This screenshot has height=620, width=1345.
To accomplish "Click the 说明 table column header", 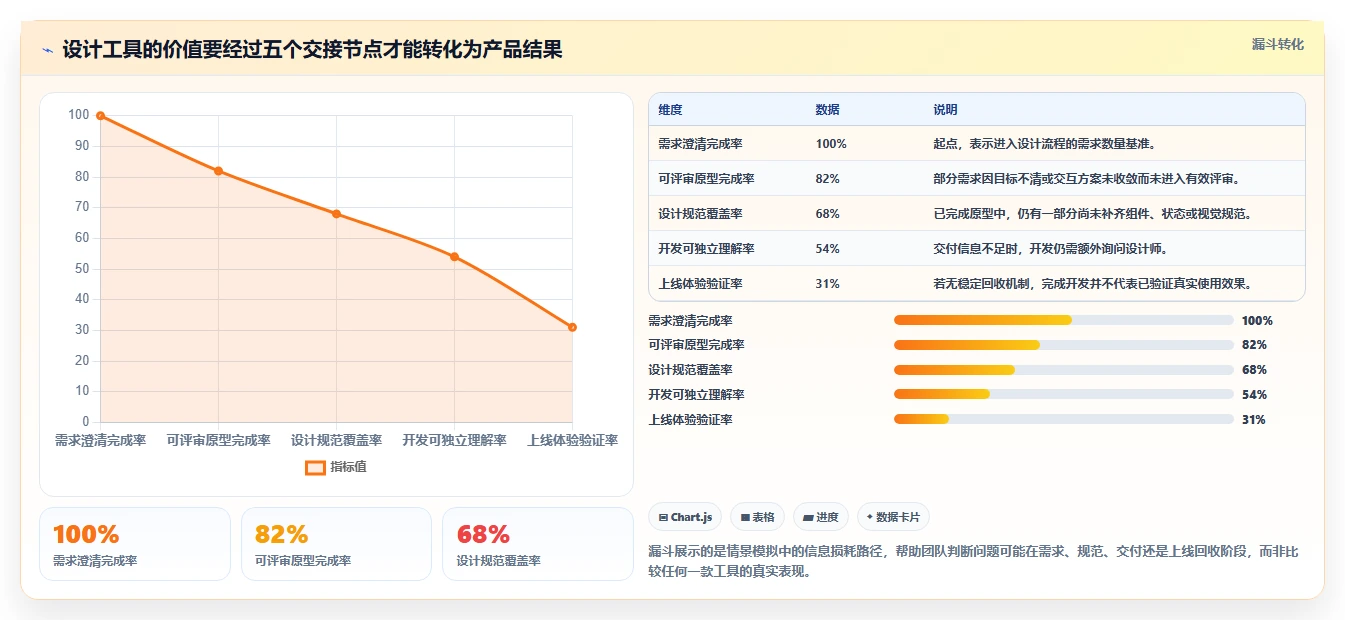I will tap(945, 110).
